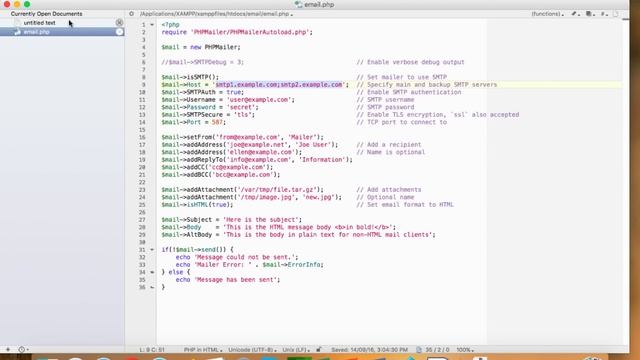This screenshot has height=360, width=640.
Task: Click the 'TCP port to connect to' comment
Action: point(402,122)
